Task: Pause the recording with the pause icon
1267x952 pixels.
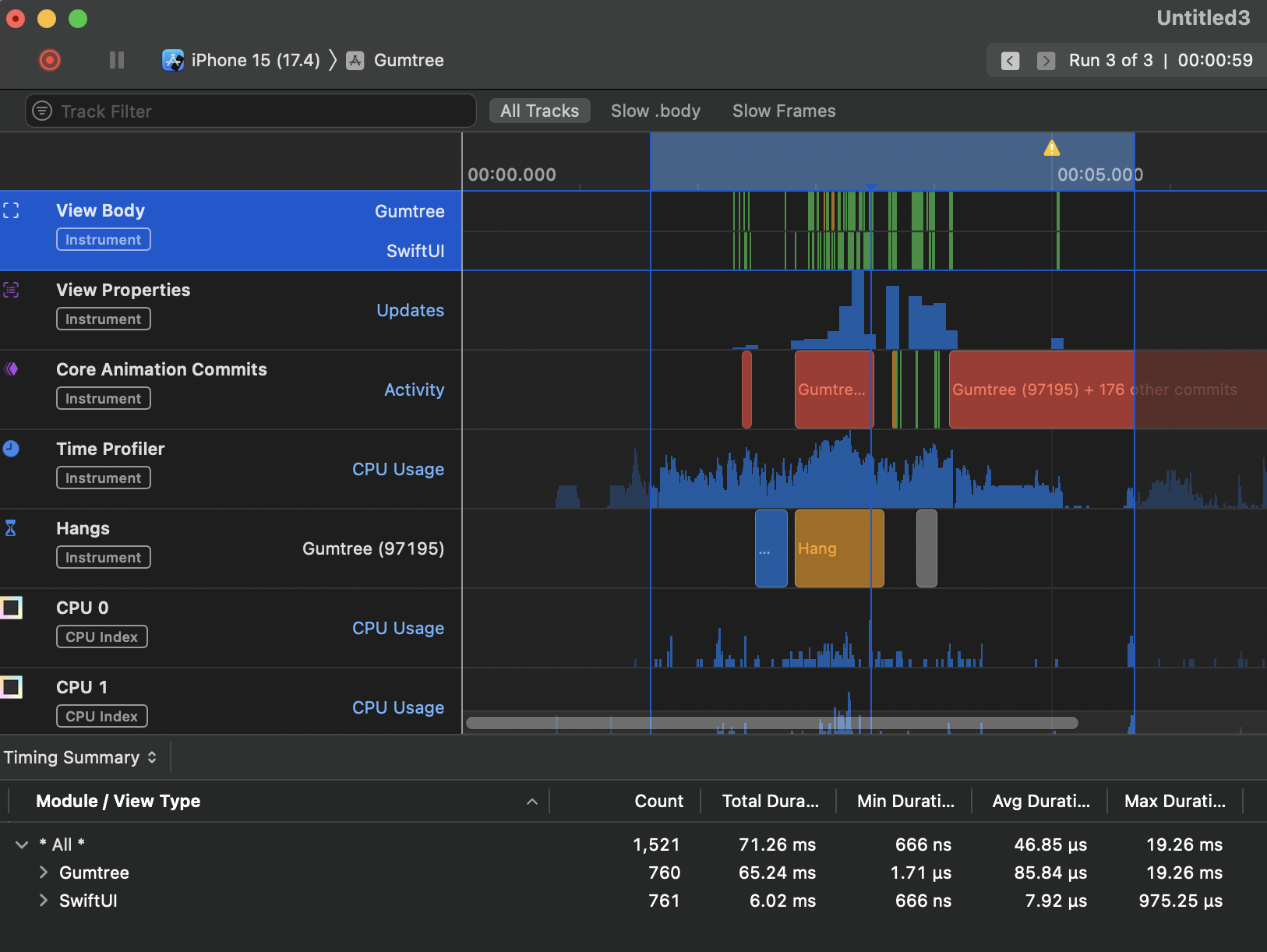Action: tap(117, 60)
